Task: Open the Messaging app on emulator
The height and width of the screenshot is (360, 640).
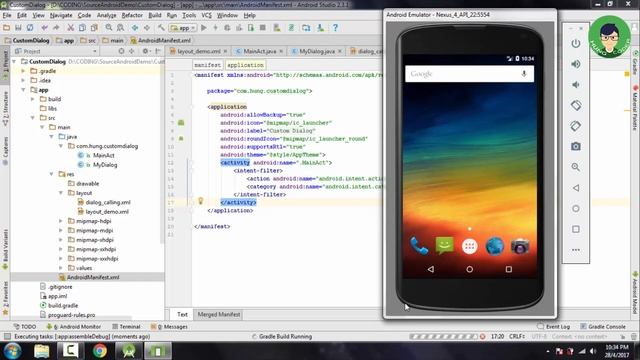Action: click(444, 246)
